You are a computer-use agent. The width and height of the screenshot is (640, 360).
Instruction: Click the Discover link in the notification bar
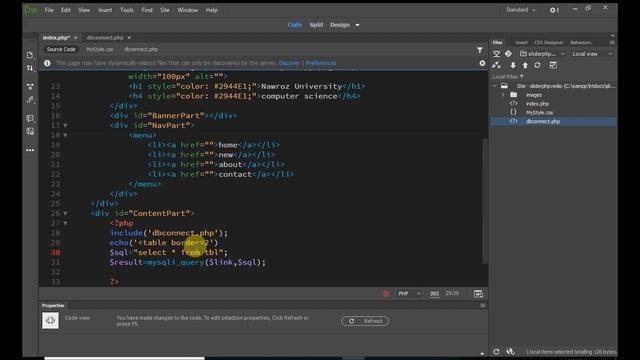coord(289,63)
